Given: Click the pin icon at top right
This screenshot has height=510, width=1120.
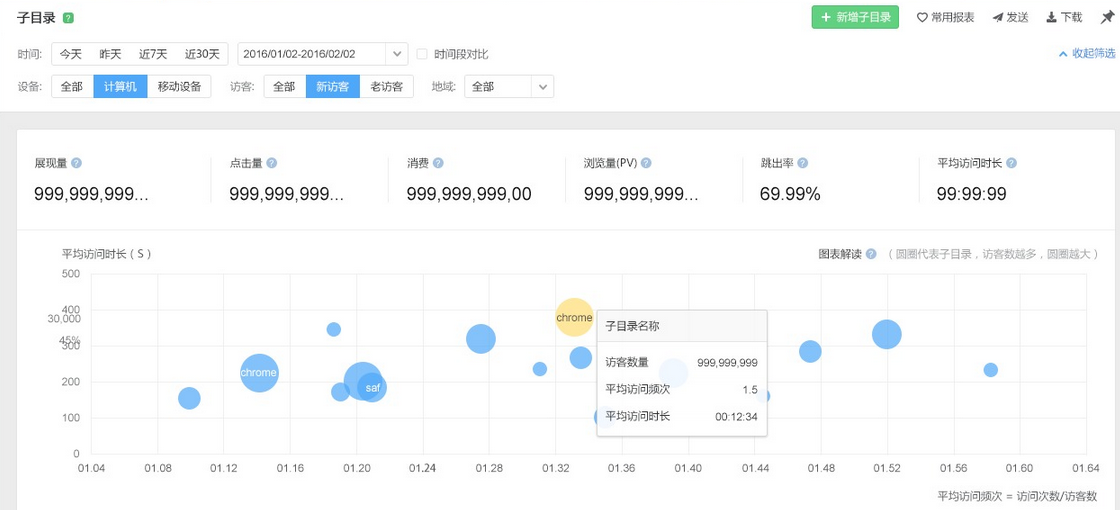Looking at the screenshot, I should [1106, 17].
